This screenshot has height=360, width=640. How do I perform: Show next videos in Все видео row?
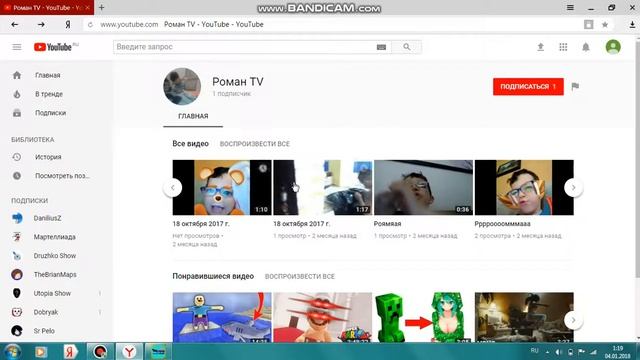(573, 187)
